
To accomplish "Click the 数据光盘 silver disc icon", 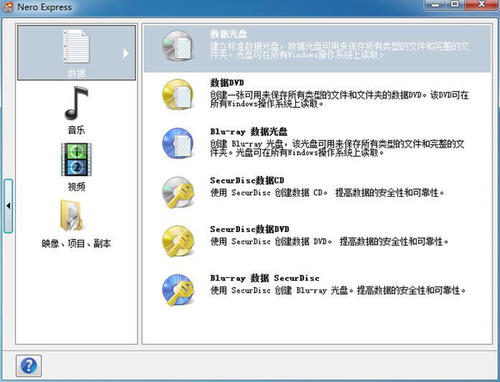I will coord(178,46).
